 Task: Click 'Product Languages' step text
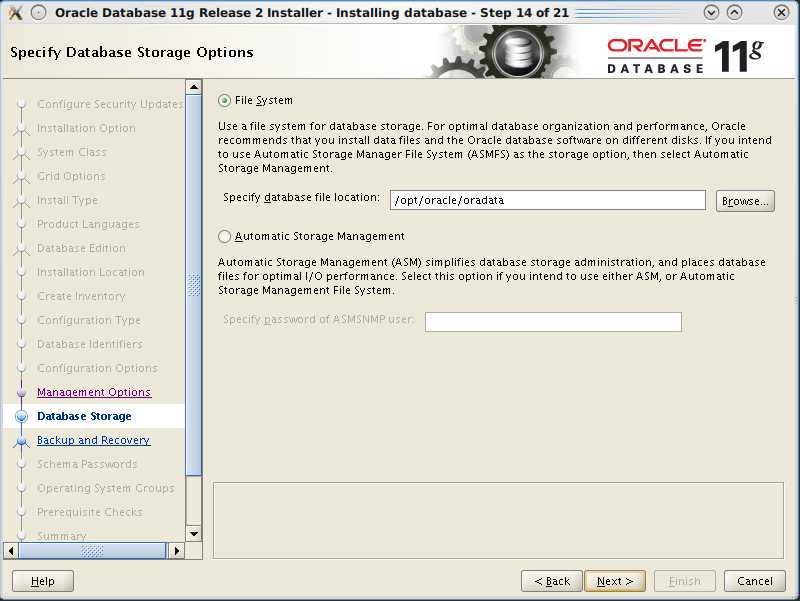tap(88, 224)
